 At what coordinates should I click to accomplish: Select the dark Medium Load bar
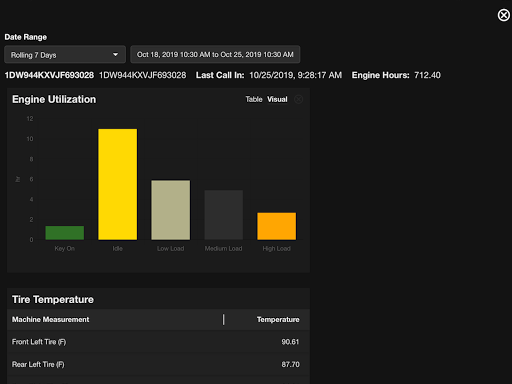point(224,215)
